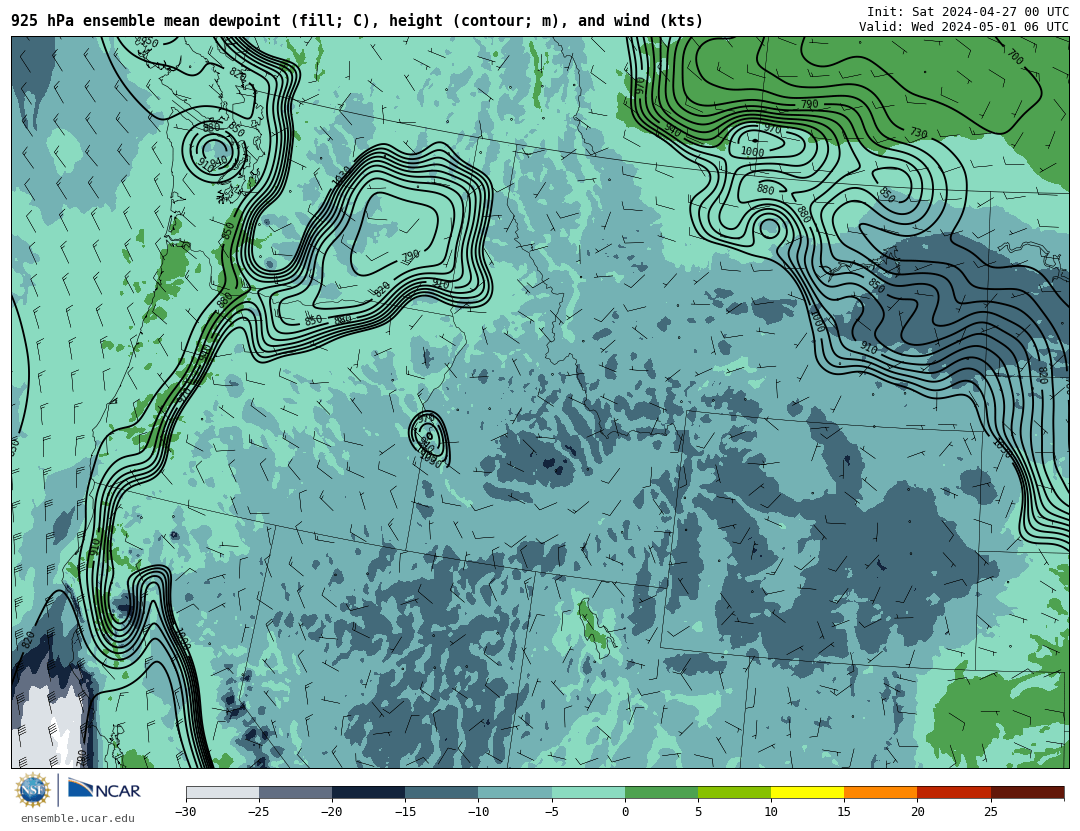Click the 15 tick label on the colorbar
This screenshot has height=831, width=1080.
pyautogui.click(x=844, y=812)
